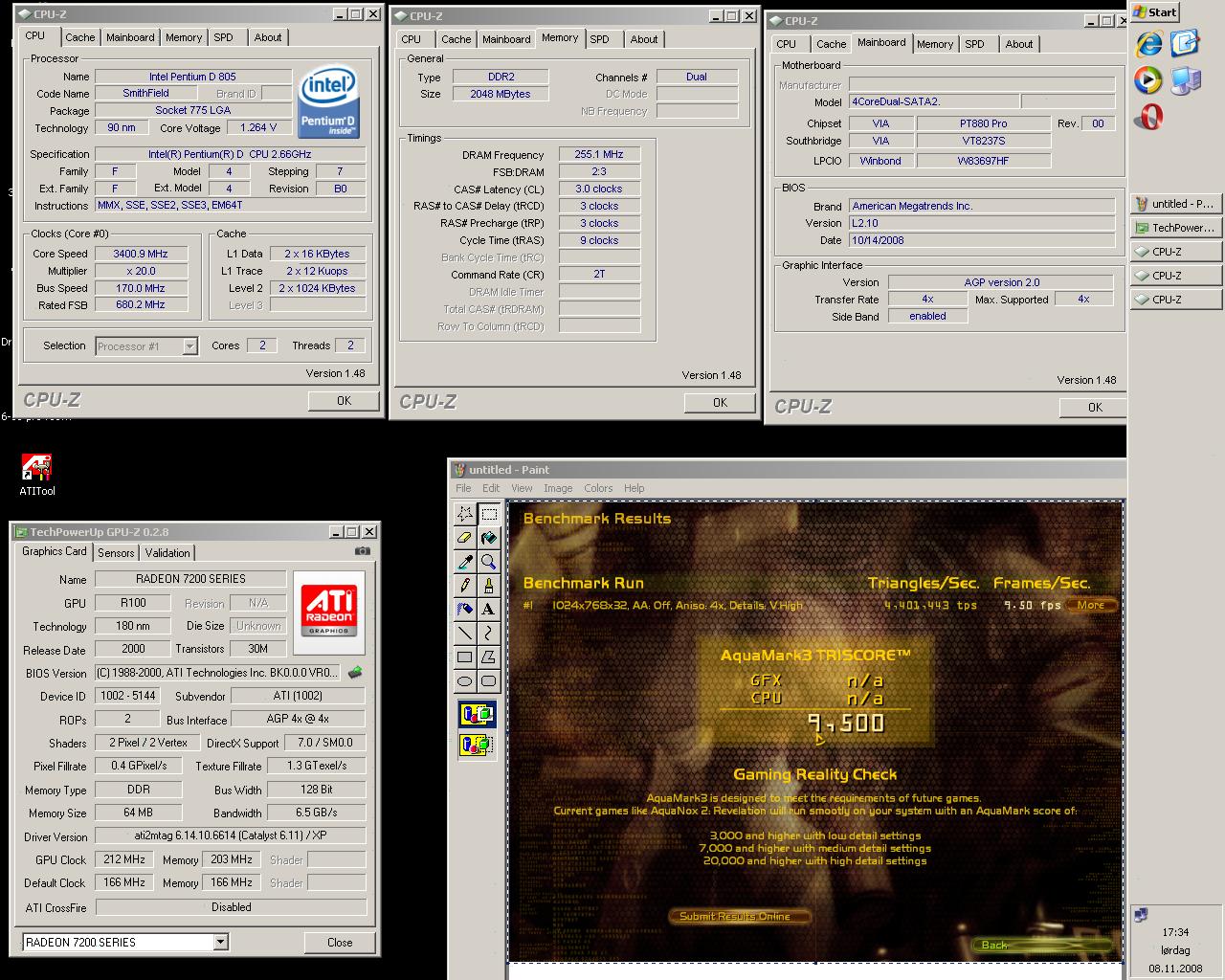Switch to the Sensors tab in GPU-Z
Image resolution: width=1225 pixels, height=980 pixels.
tap(116, 553)
